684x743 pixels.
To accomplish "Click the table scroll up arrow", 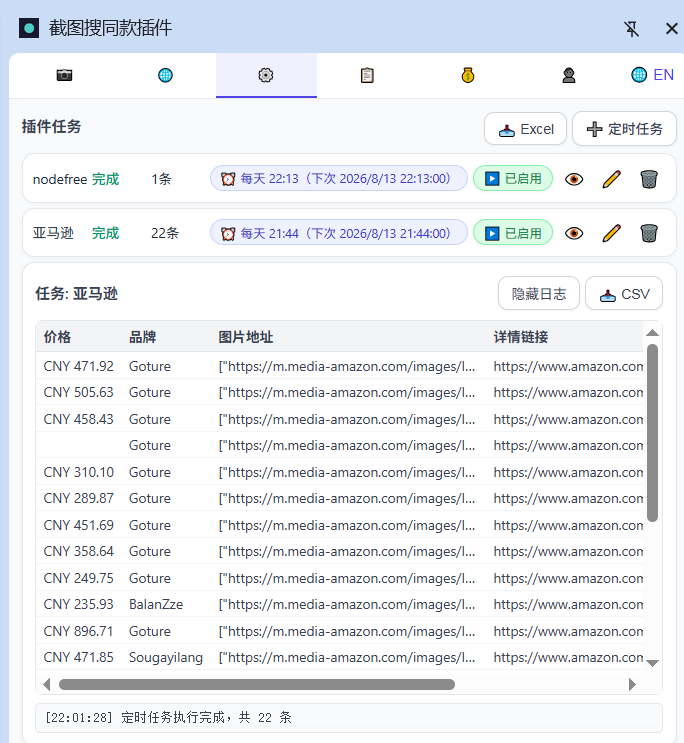I will pos(653,333).
